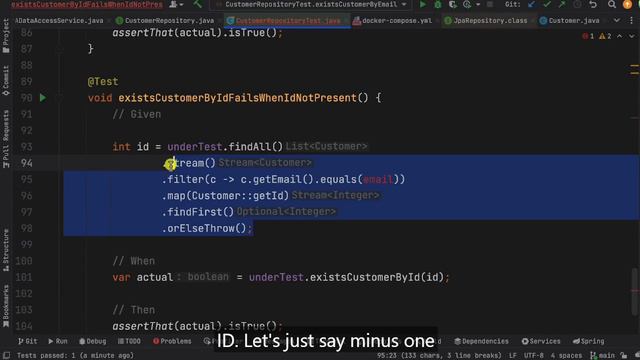
Task: Switch to JpaRepository.class tab
Action: pyautogui.click(x=486, y=20)
